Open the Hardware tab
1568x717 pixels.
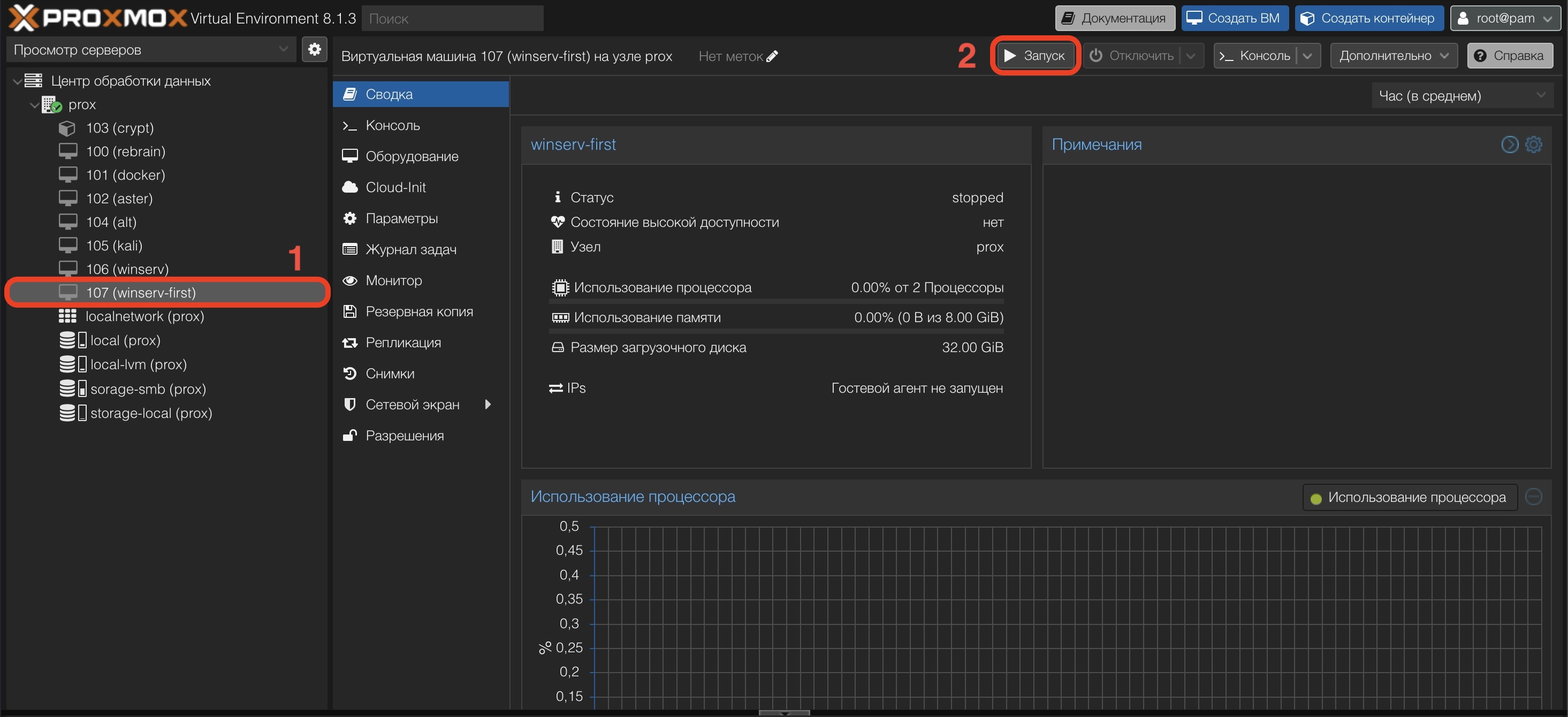412,156
